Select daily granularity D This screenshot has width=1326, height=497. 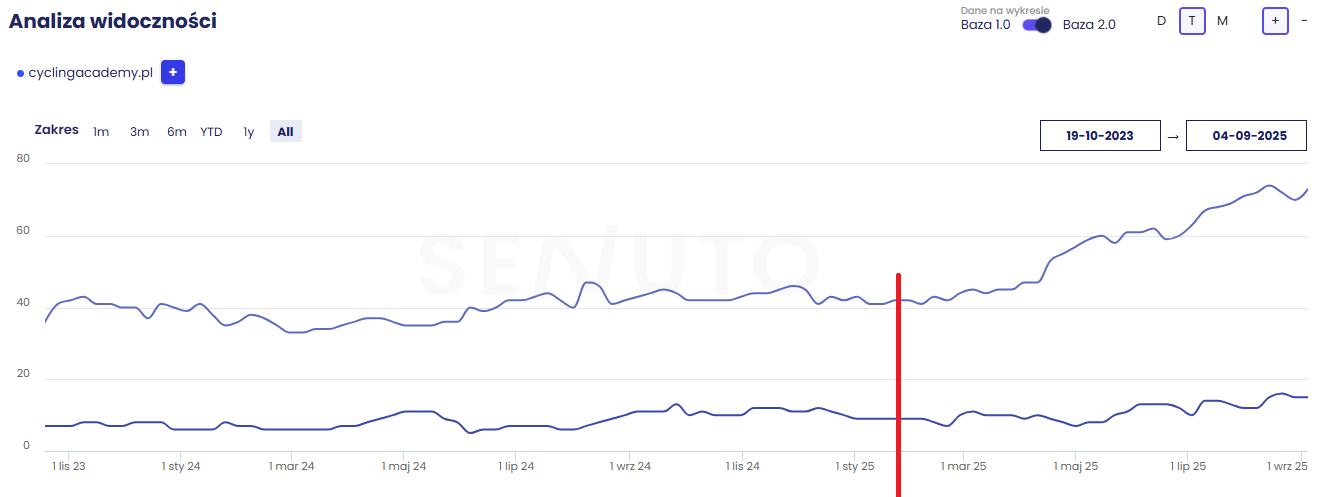1161,20
